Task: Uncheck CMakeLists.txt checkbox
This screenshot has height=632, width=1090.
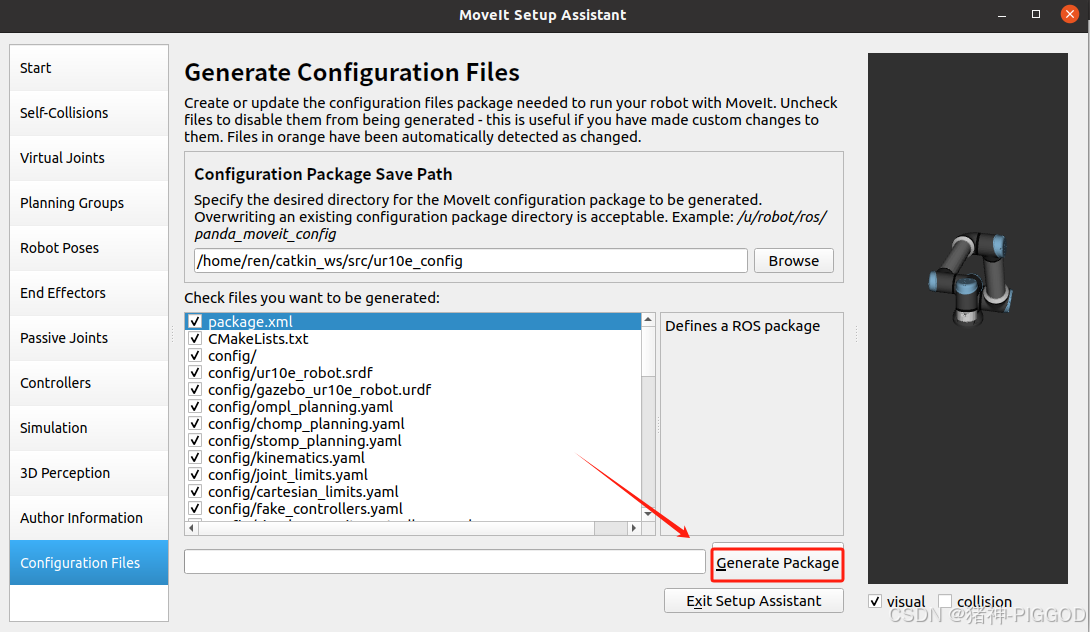Action: tap(195, 339)
